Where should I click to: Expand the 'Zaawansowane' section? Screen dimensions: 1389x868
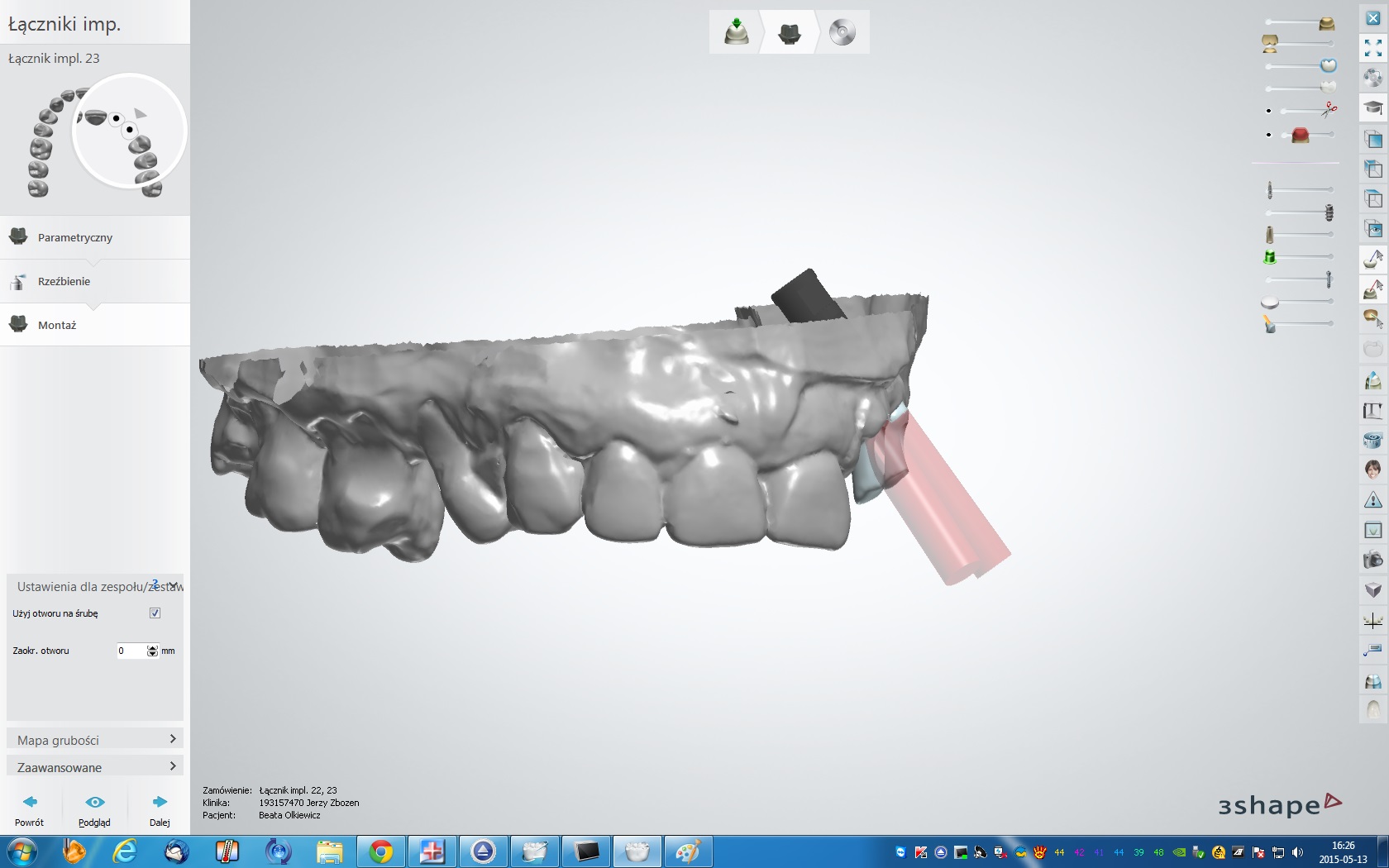[x=94, y=767]
